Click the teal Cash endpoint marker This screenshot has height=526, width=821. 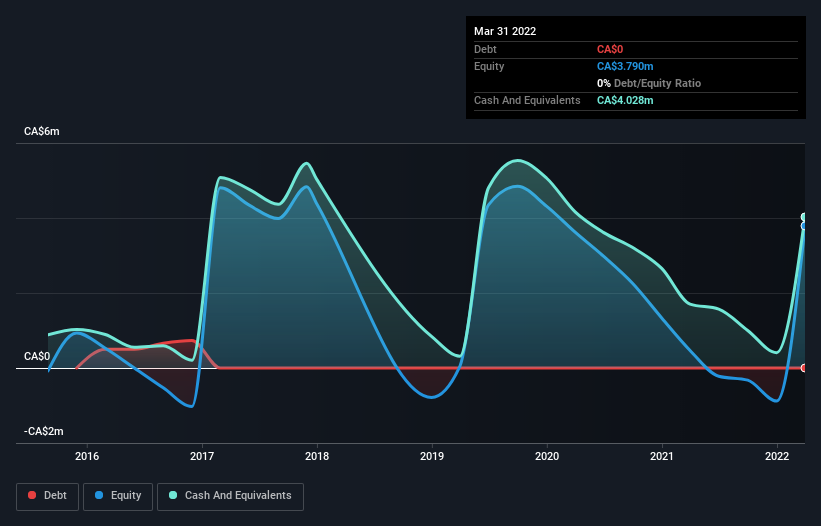click(x=804, y=217)
